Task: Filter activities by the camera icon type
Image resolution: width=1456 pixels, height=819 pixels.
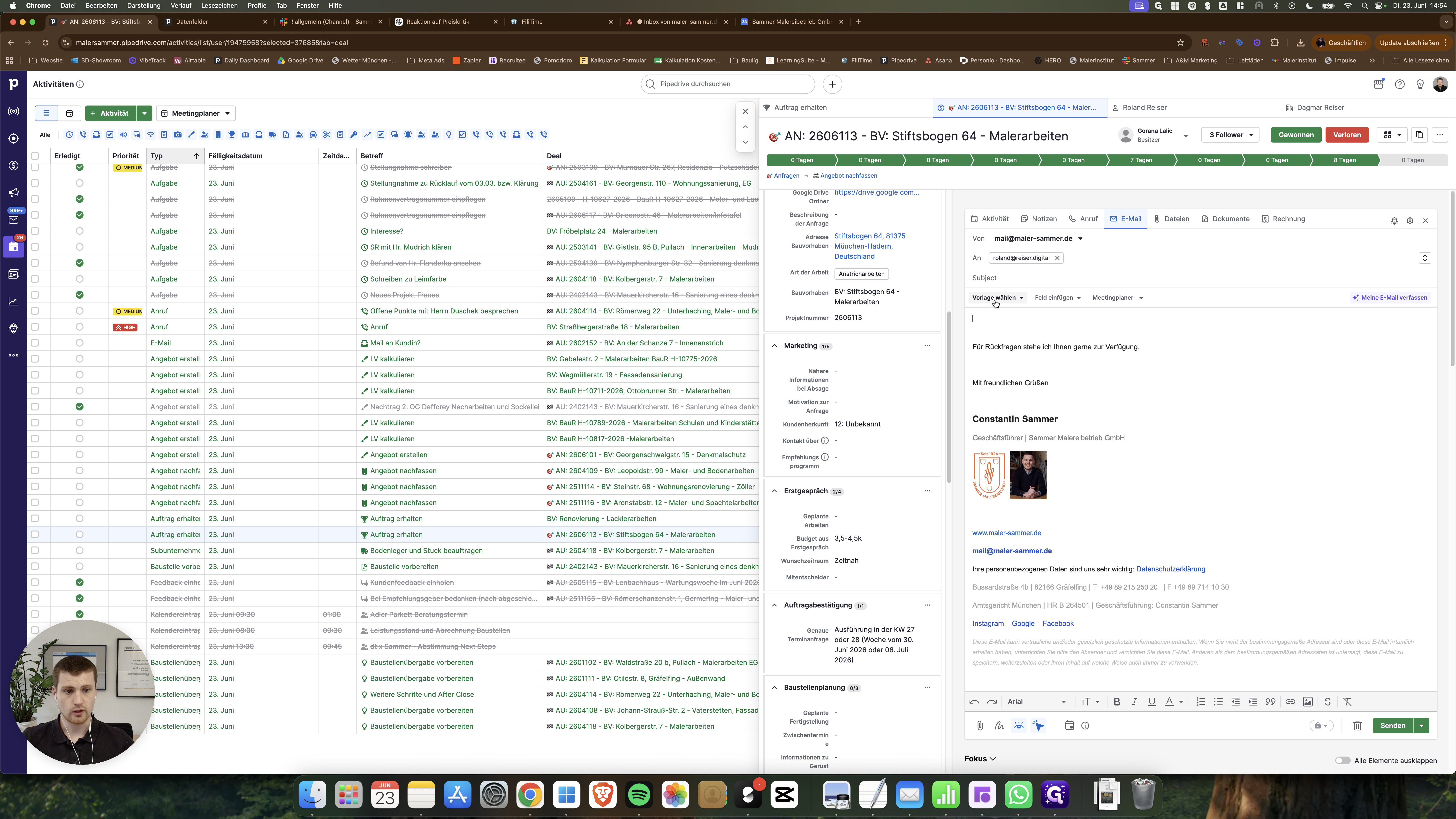Action: pyautogui.click(x=177, y=135)
